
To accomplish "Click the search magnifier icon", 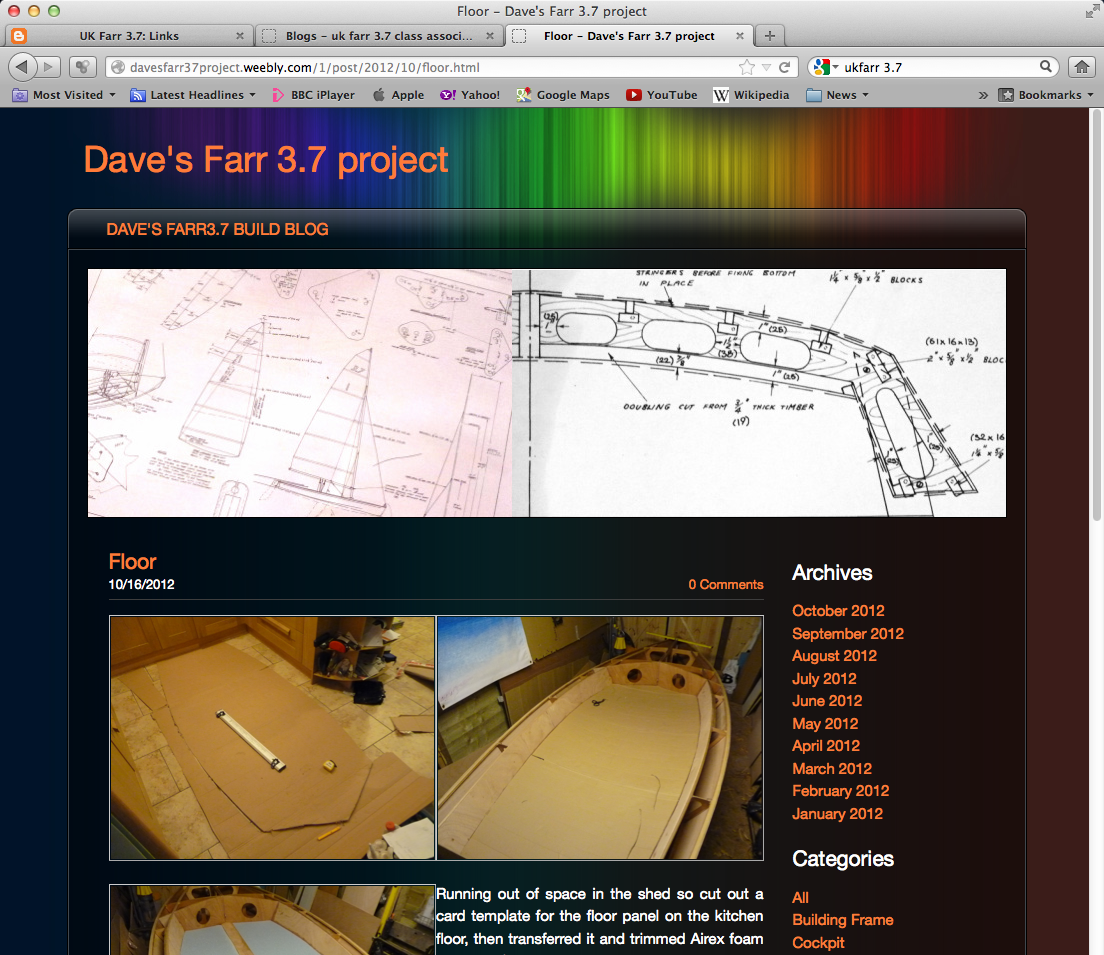I will click(x=1046, y=67).
